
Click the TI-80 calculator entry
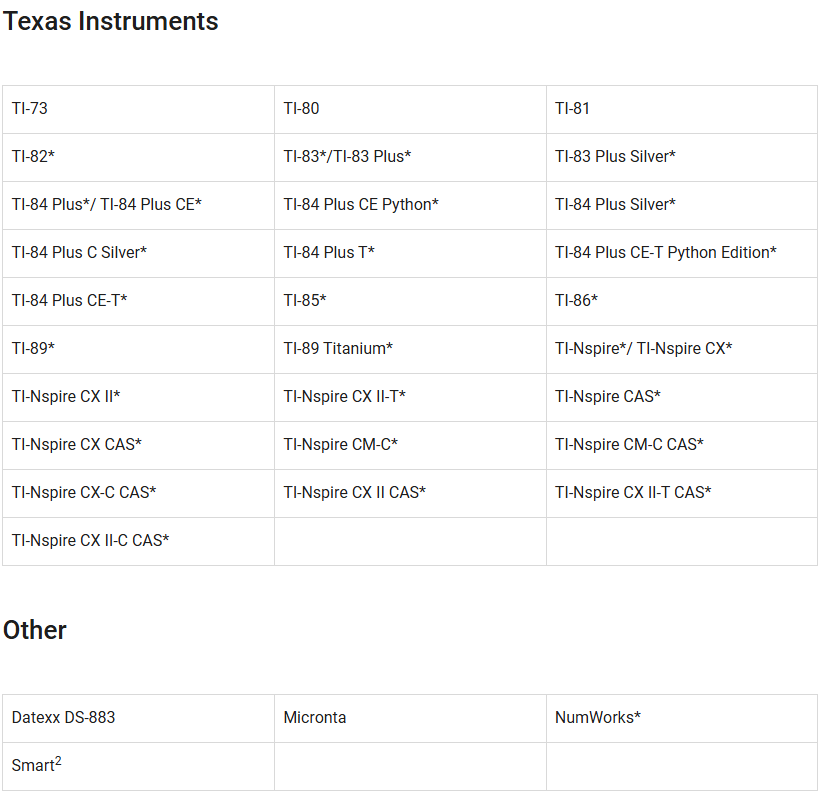point(301,109)
